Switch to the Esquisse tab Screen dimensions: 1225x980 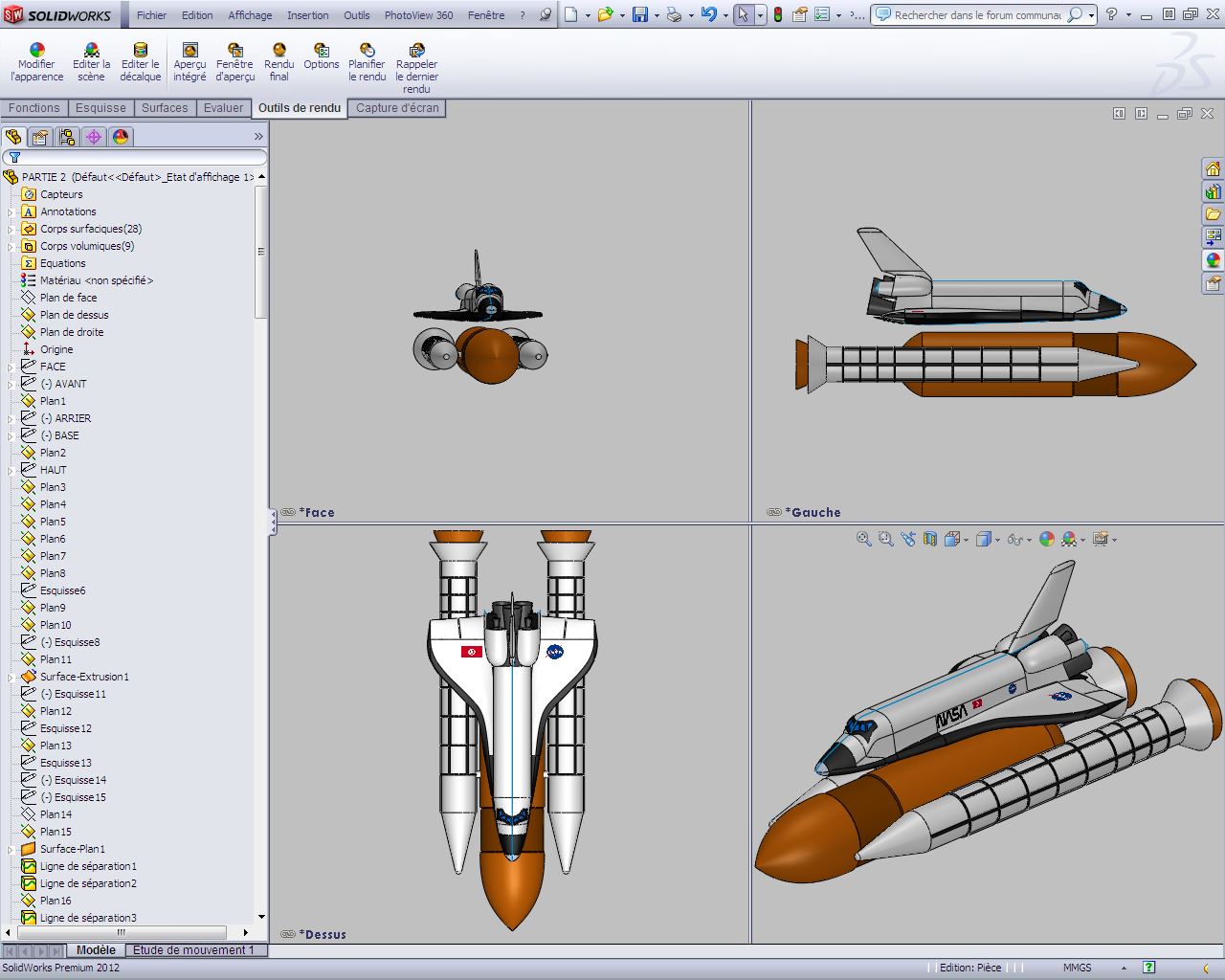tap(100, 108)
